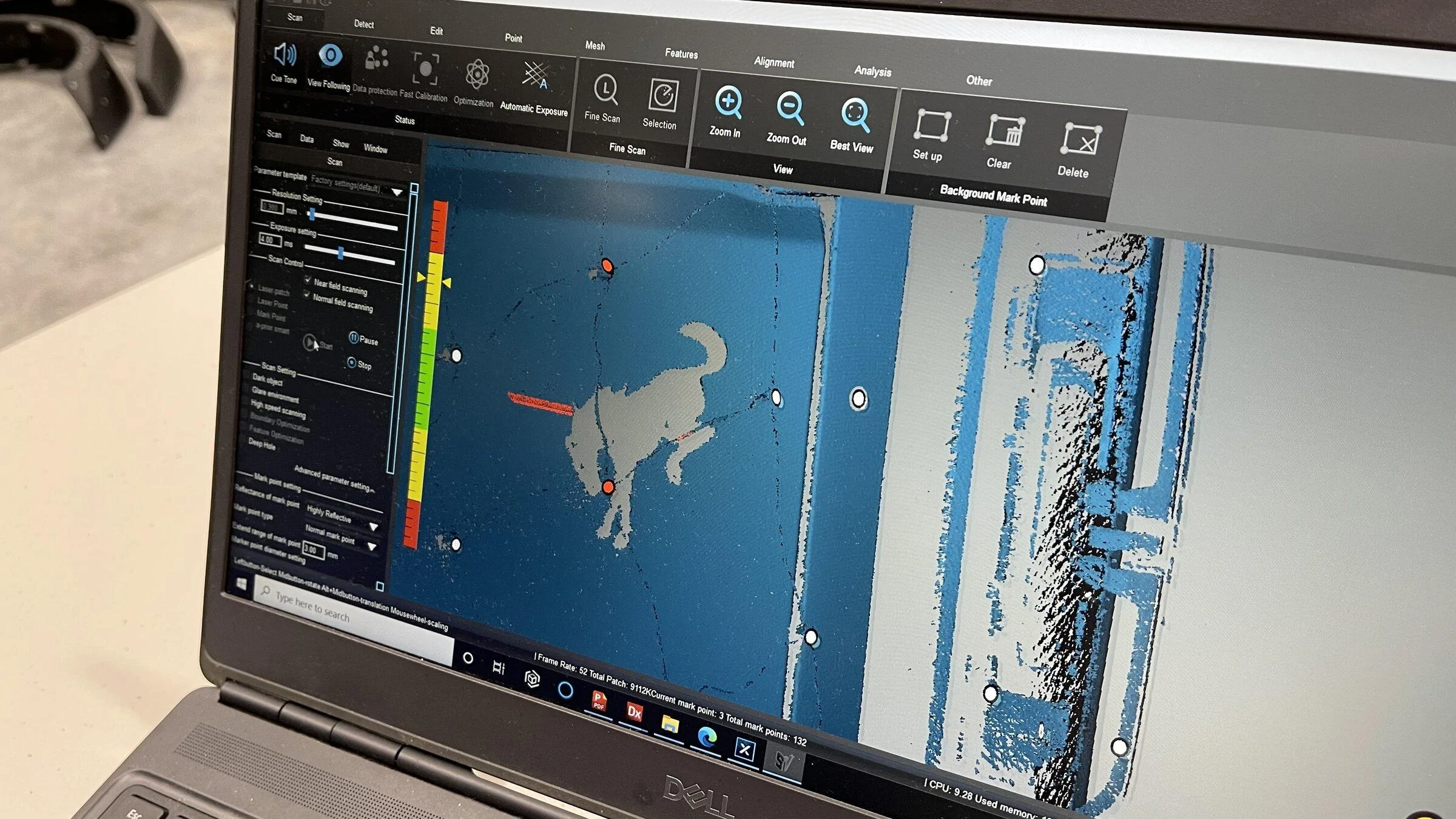Toggle View Following eye icon
1456x819 pixels.
330,56
